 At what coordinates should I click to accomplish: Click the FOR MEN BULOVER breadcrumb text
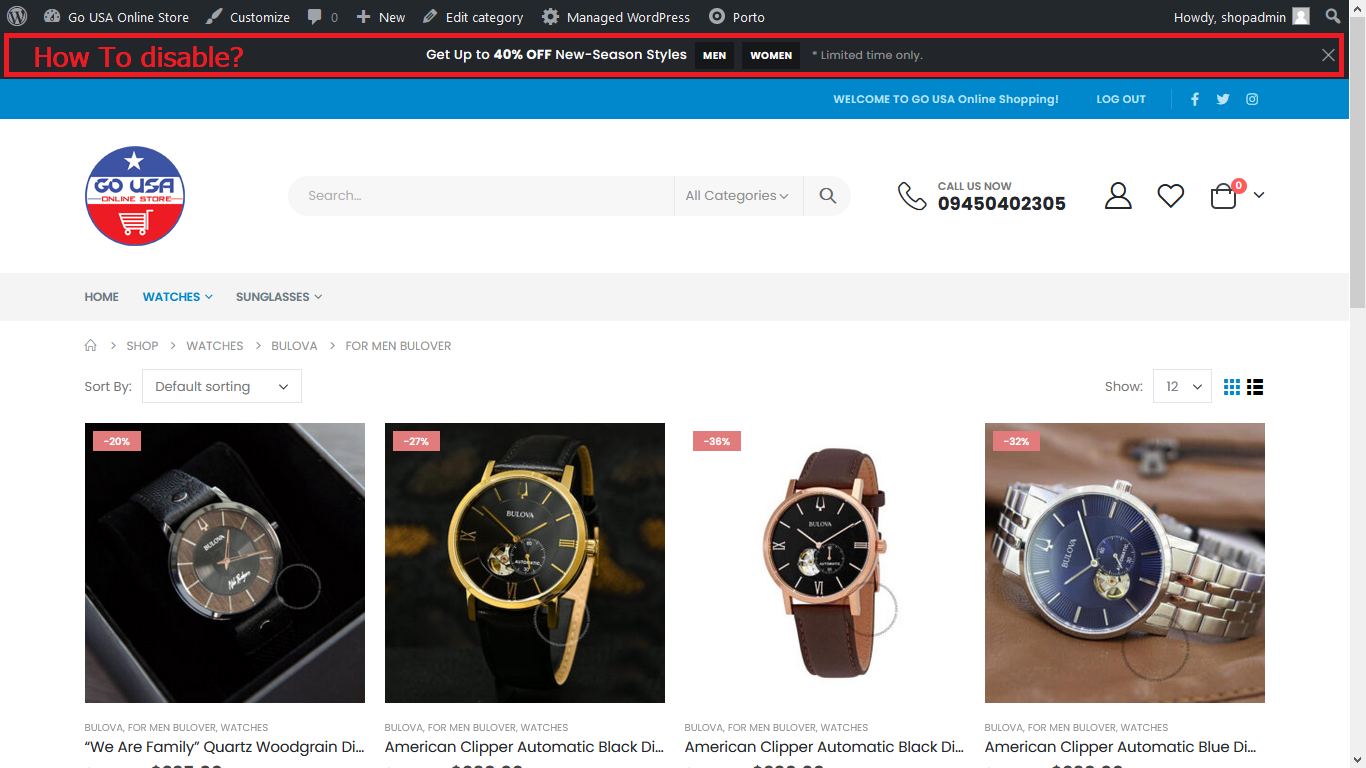(398, 346)
